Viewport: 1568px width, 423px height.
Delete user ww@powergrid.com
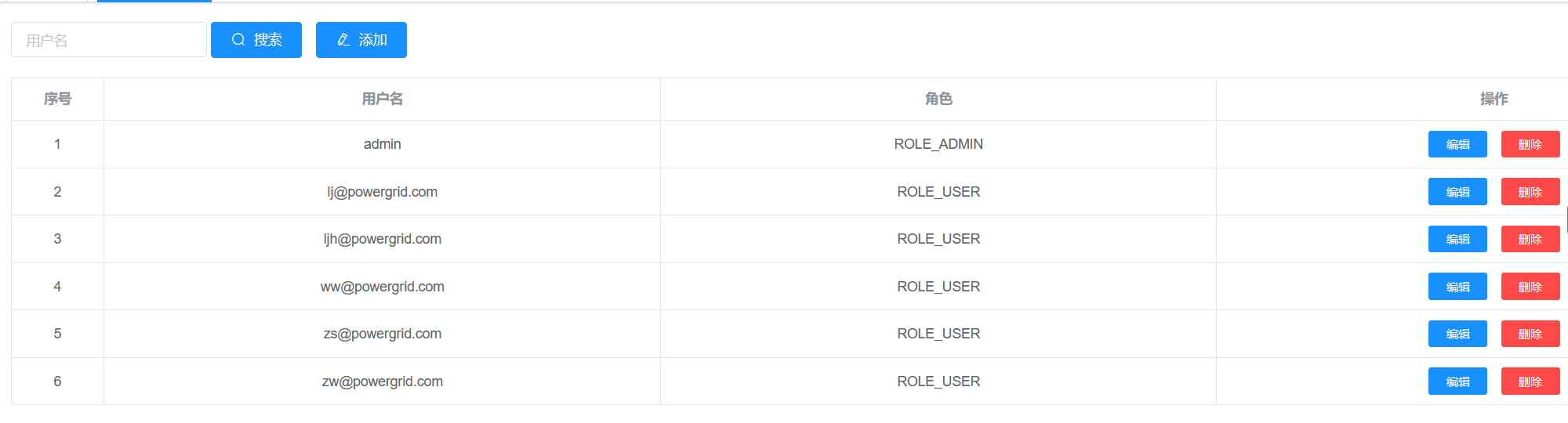coord(1530,287)
